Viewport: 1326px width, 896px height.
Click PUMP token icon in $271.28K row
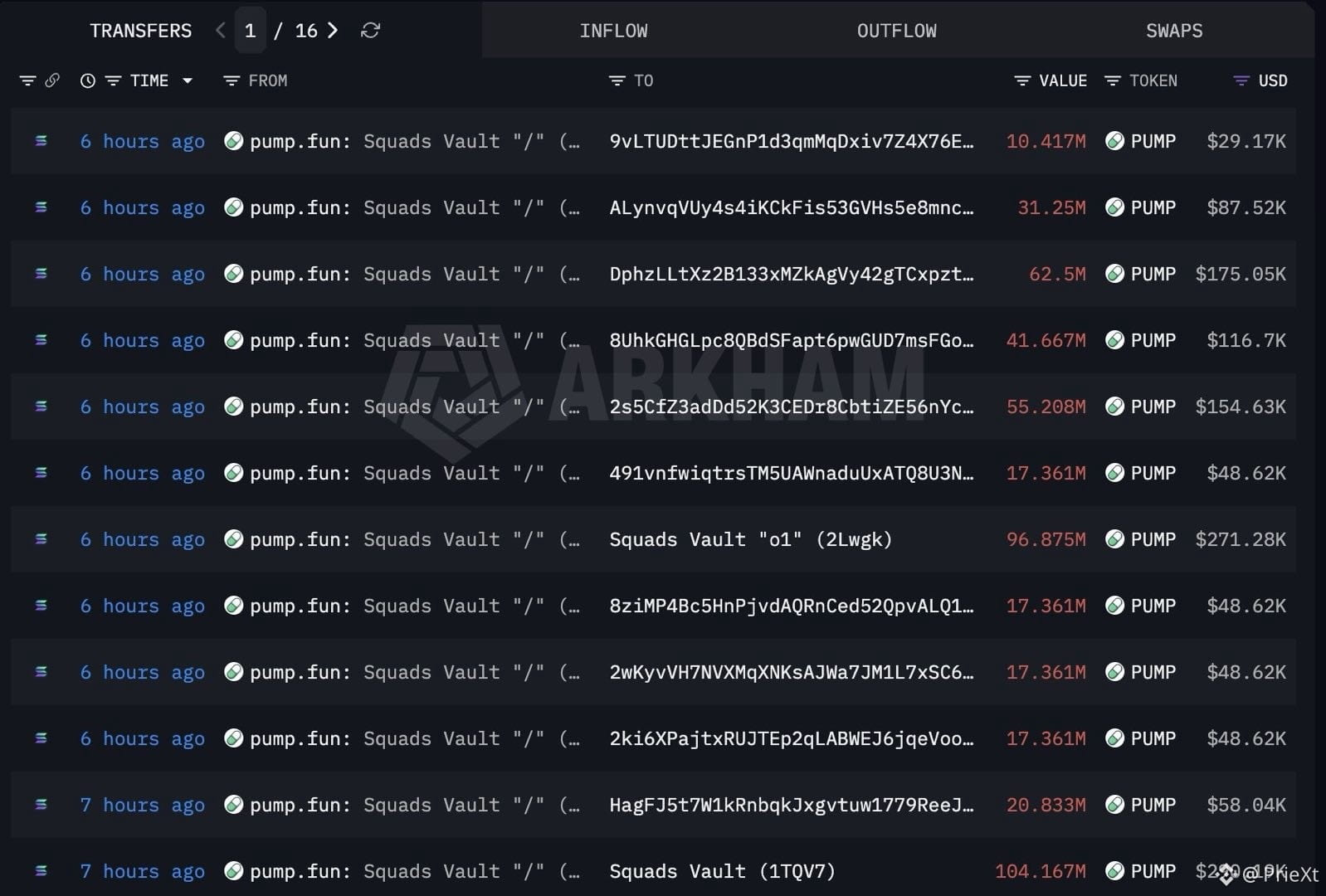(1115, 539)
